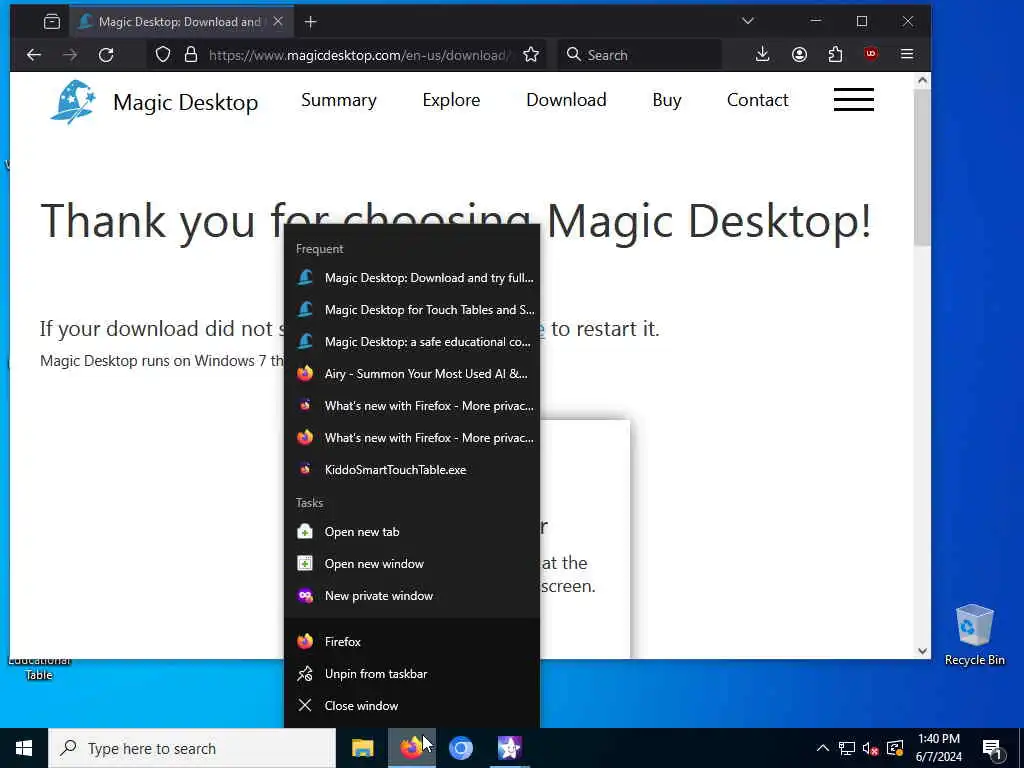Click the taskbar search box
Screen dimensions: 1024x768
point(192,748)
